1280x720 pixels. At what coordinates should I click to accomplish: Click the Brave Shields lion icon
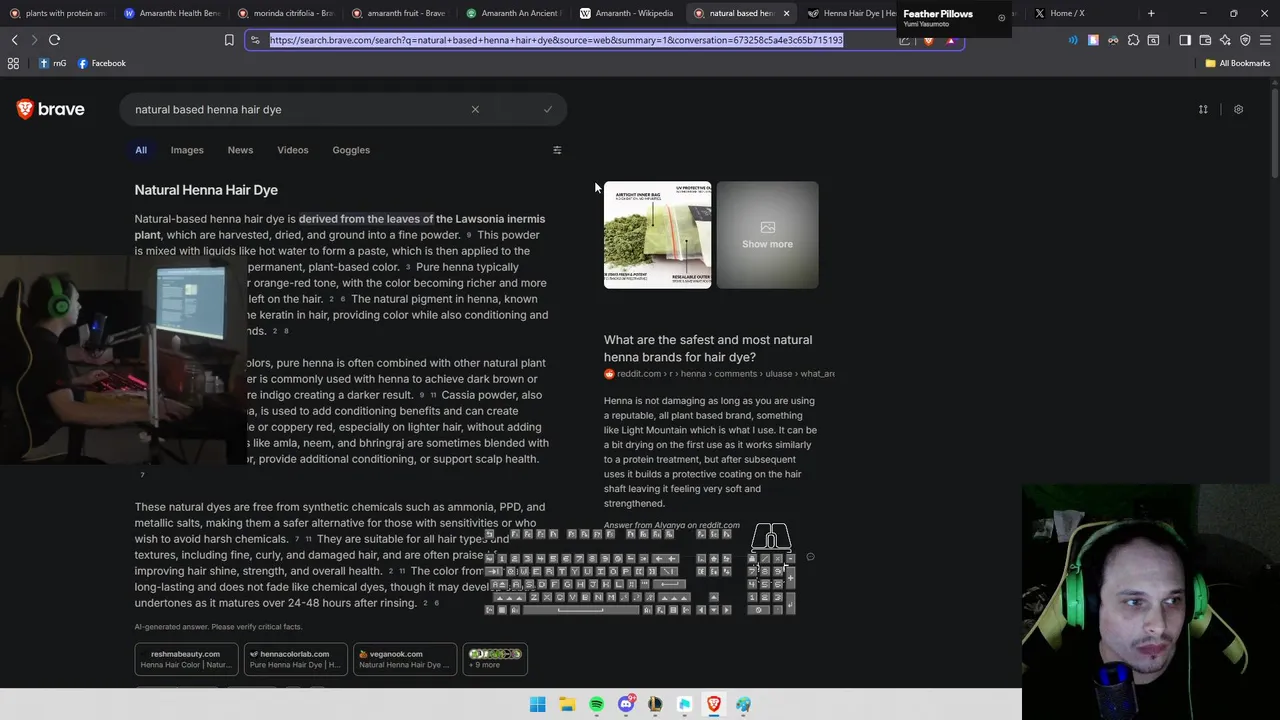(928, 40)
